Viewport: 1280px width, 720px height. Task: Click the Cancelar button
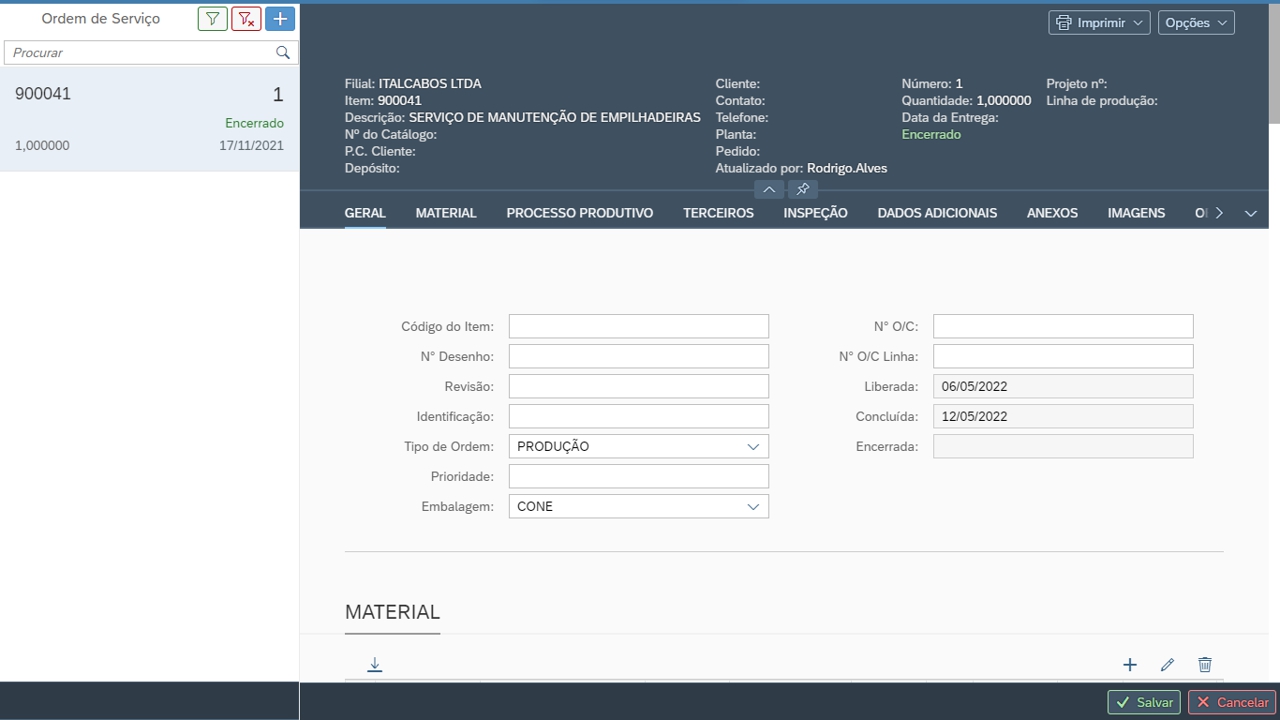1232,702
